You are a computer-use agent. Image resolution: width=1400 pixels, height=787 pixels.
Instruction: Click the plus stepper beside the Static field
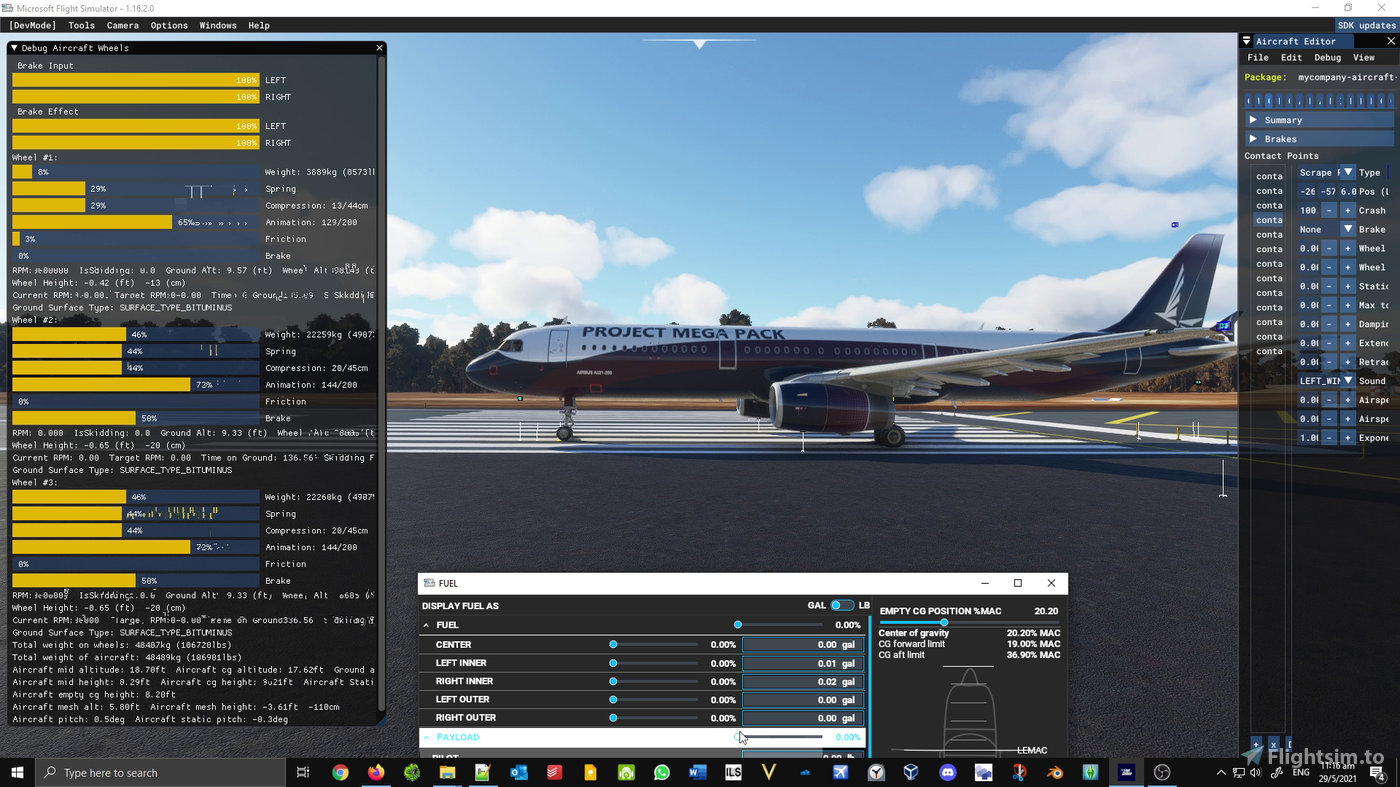pos(1348,285)
